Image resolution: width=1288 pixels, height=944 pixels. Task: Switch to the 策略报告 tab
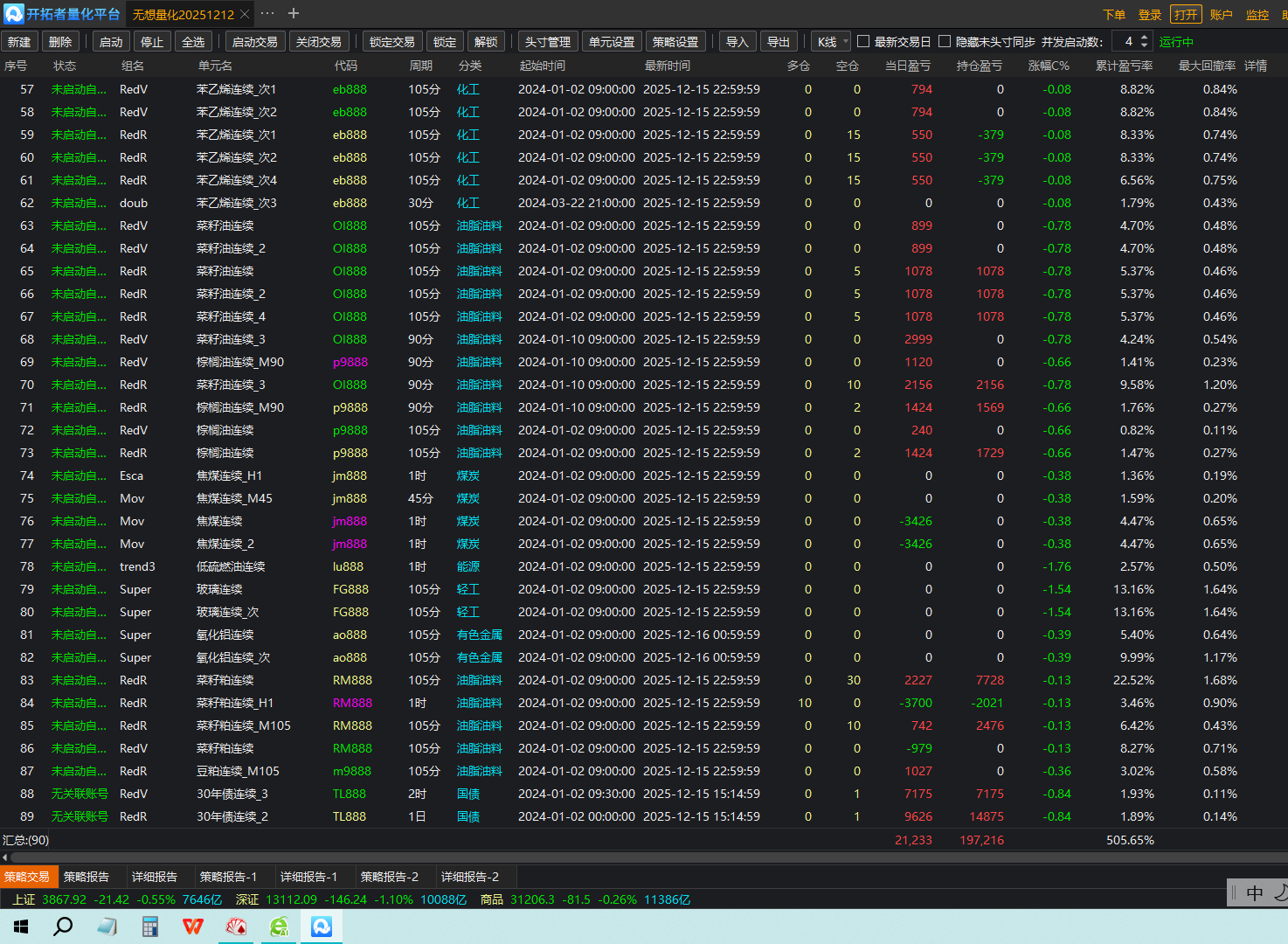(x=87, y=877)
